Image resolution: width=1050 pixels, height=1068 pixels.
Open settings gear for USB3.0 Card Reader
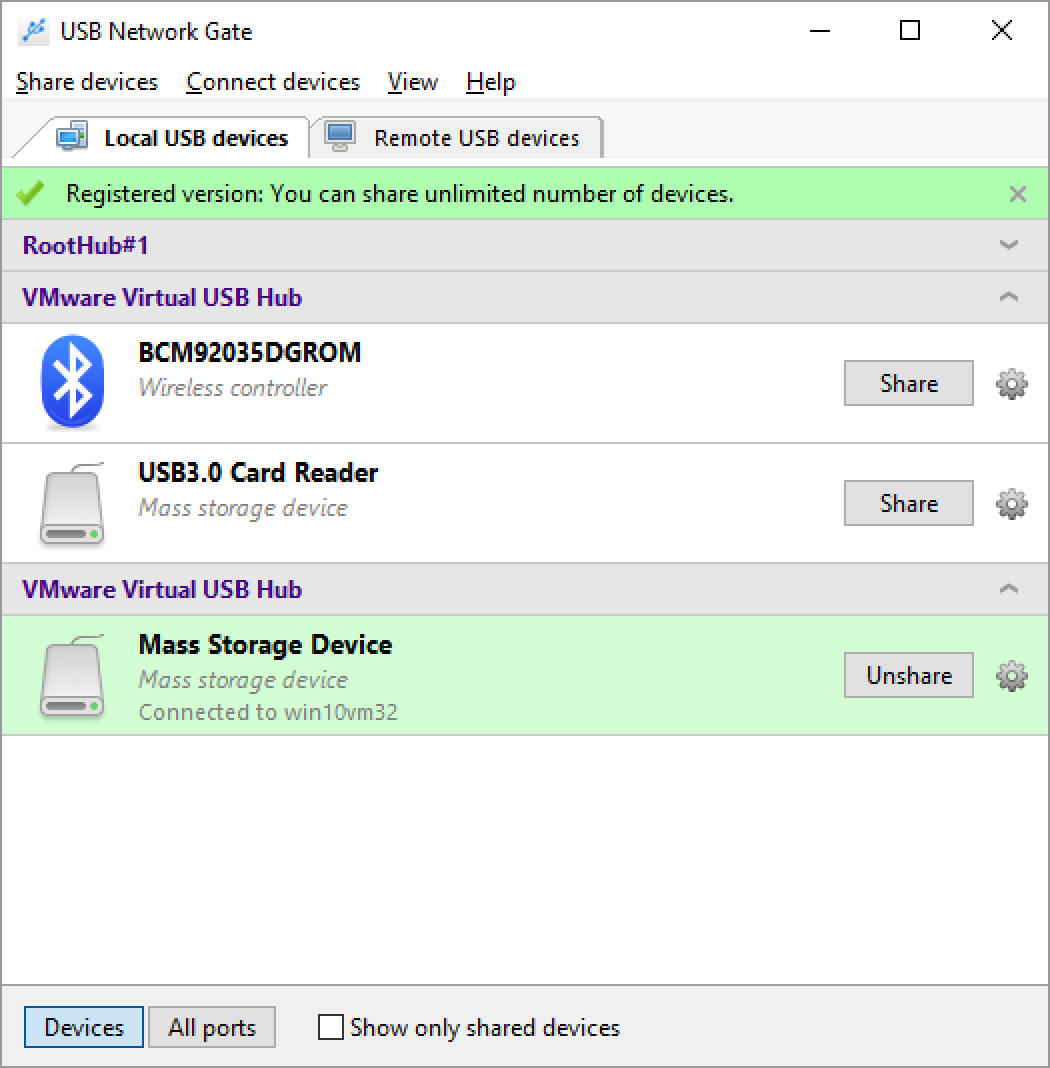click(x=1011, y=503)
